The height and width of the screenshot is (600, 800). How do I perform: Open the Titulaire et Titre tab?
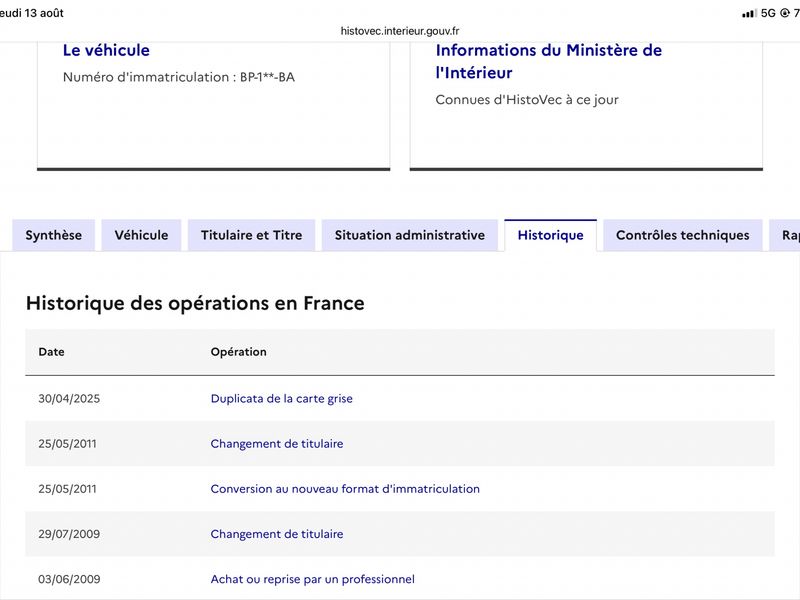(x=252, y=235)
